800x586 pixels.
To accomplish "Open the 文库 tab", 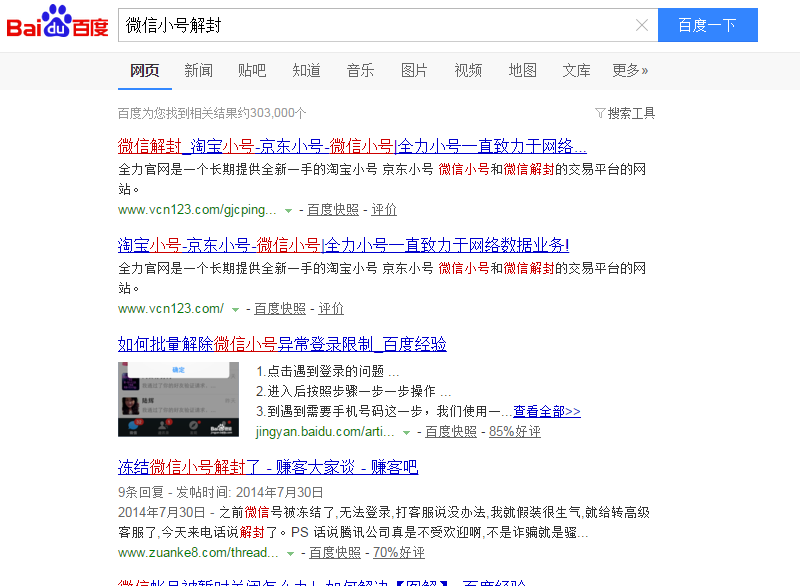I will click(x=576, y=70).
